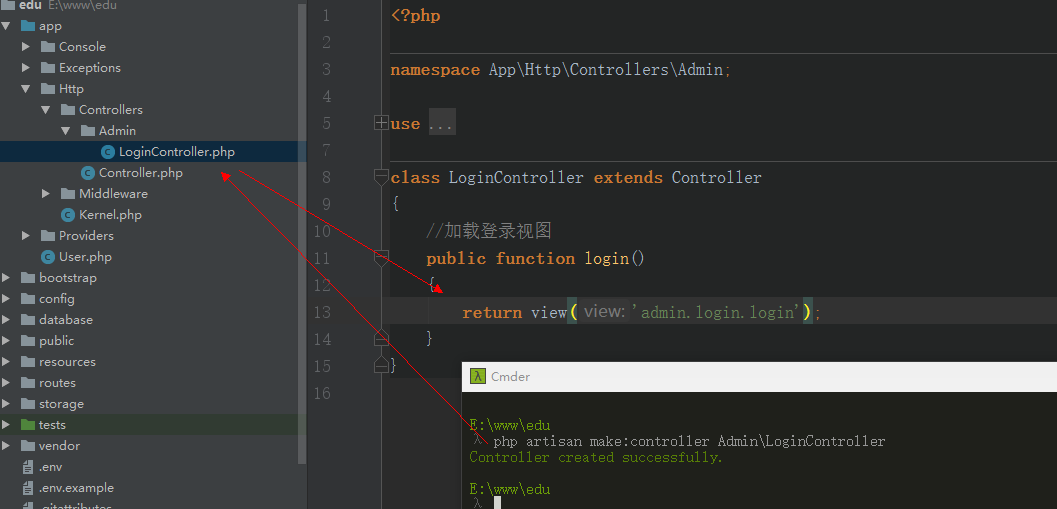Collapse the Admin folder

pyautogui.click(x=66, y=131)
